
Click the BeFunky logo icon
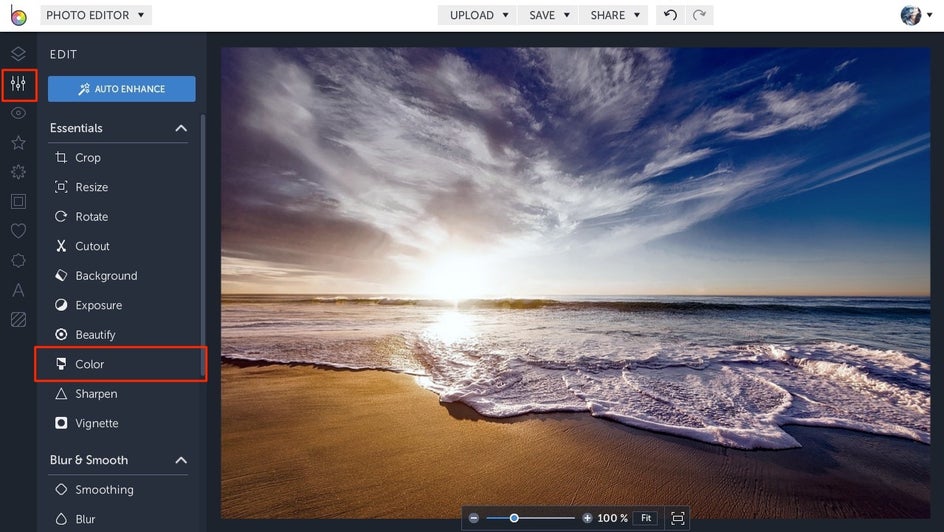(x=19, y=16)
